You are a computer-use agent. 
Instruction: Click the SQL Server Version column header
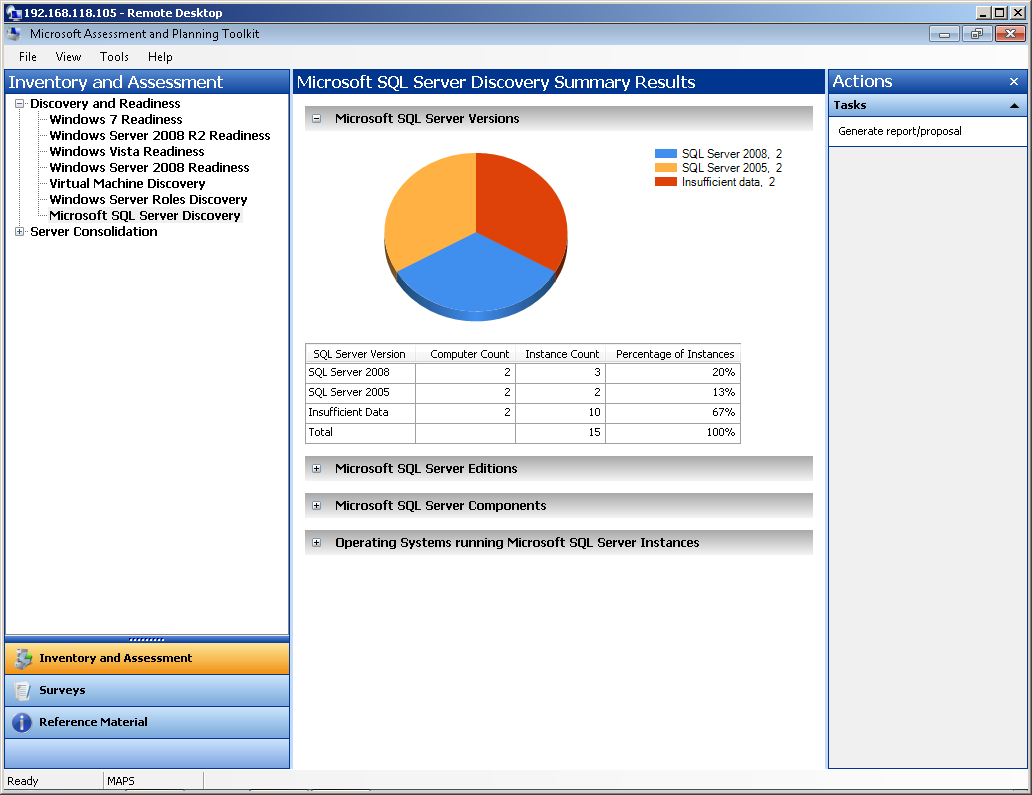359,354
